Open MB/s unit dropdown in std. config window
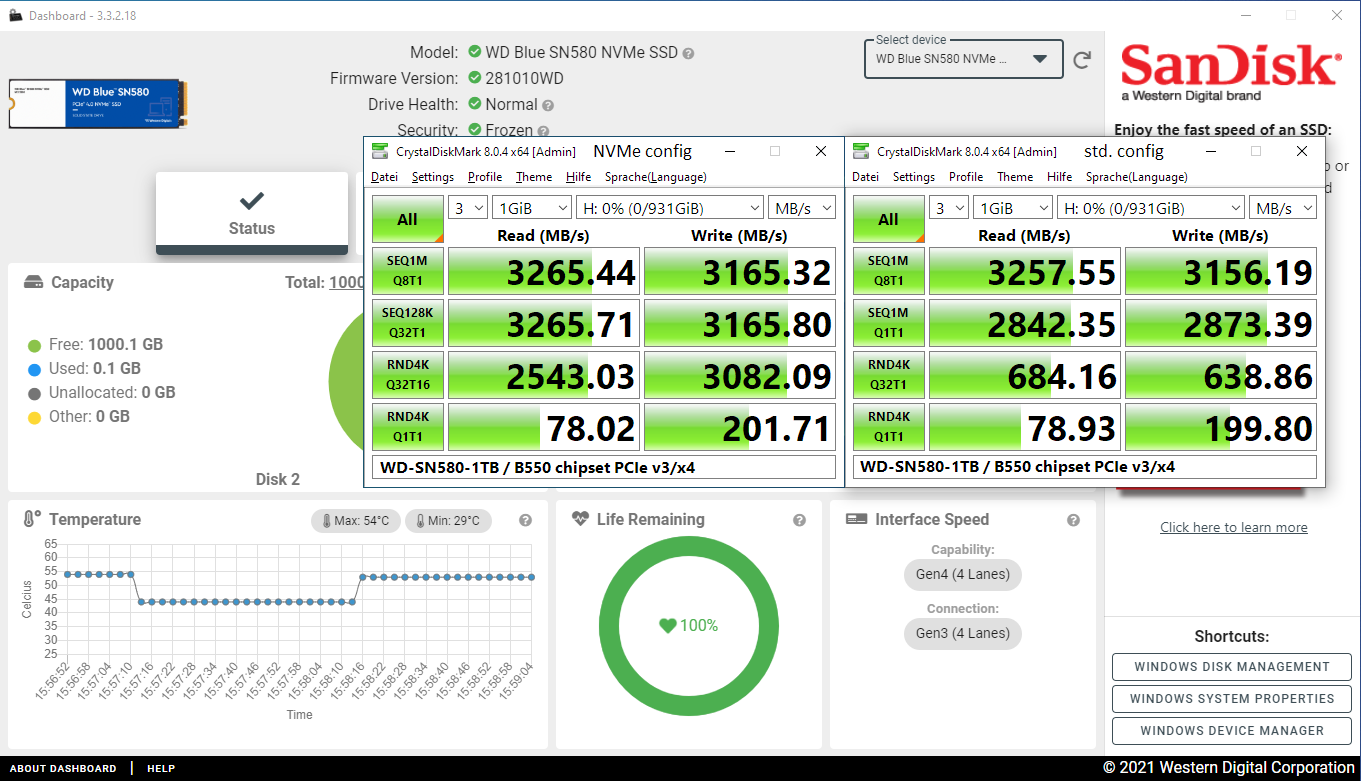Image resolution: width=1361 pixels, height=781 pixels. [1283, 208]
